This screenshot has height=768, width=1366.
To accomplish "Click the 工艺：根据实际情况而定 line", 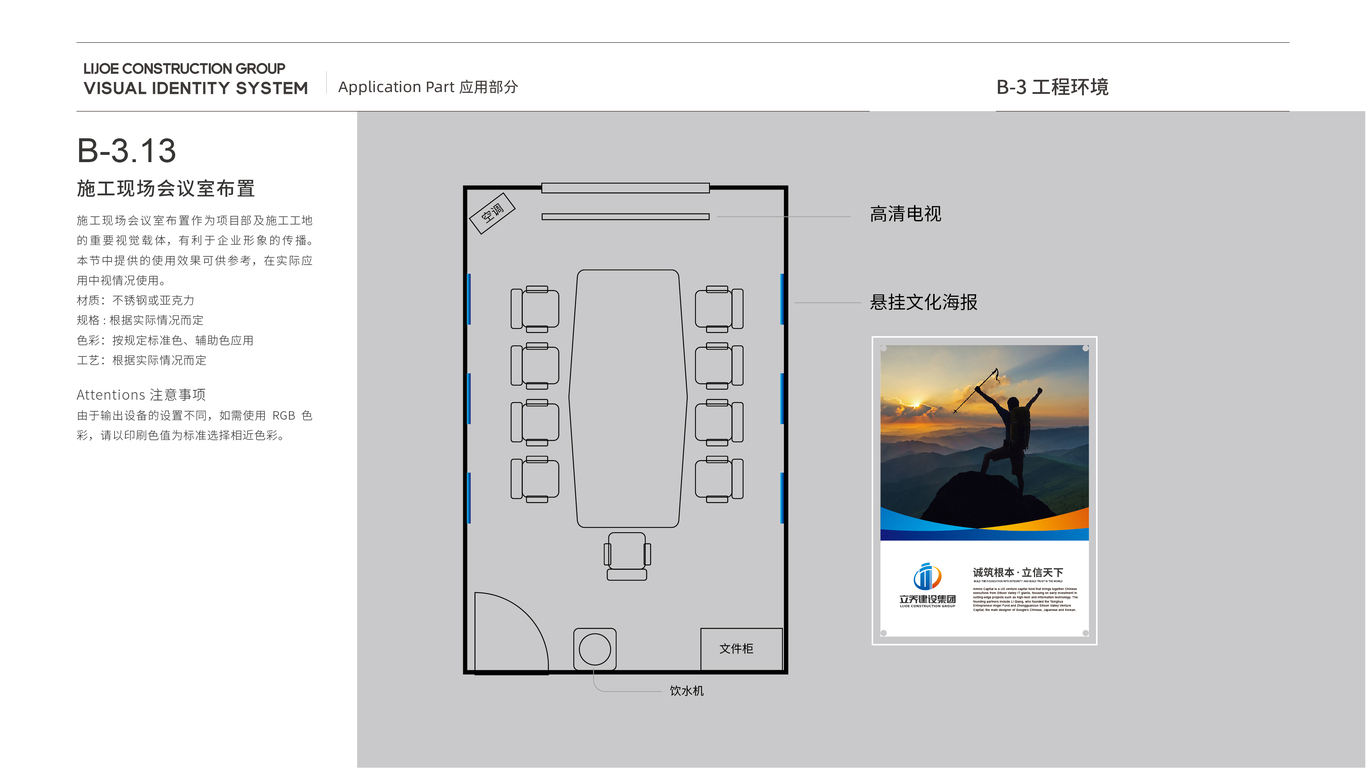I will (142, 360).
